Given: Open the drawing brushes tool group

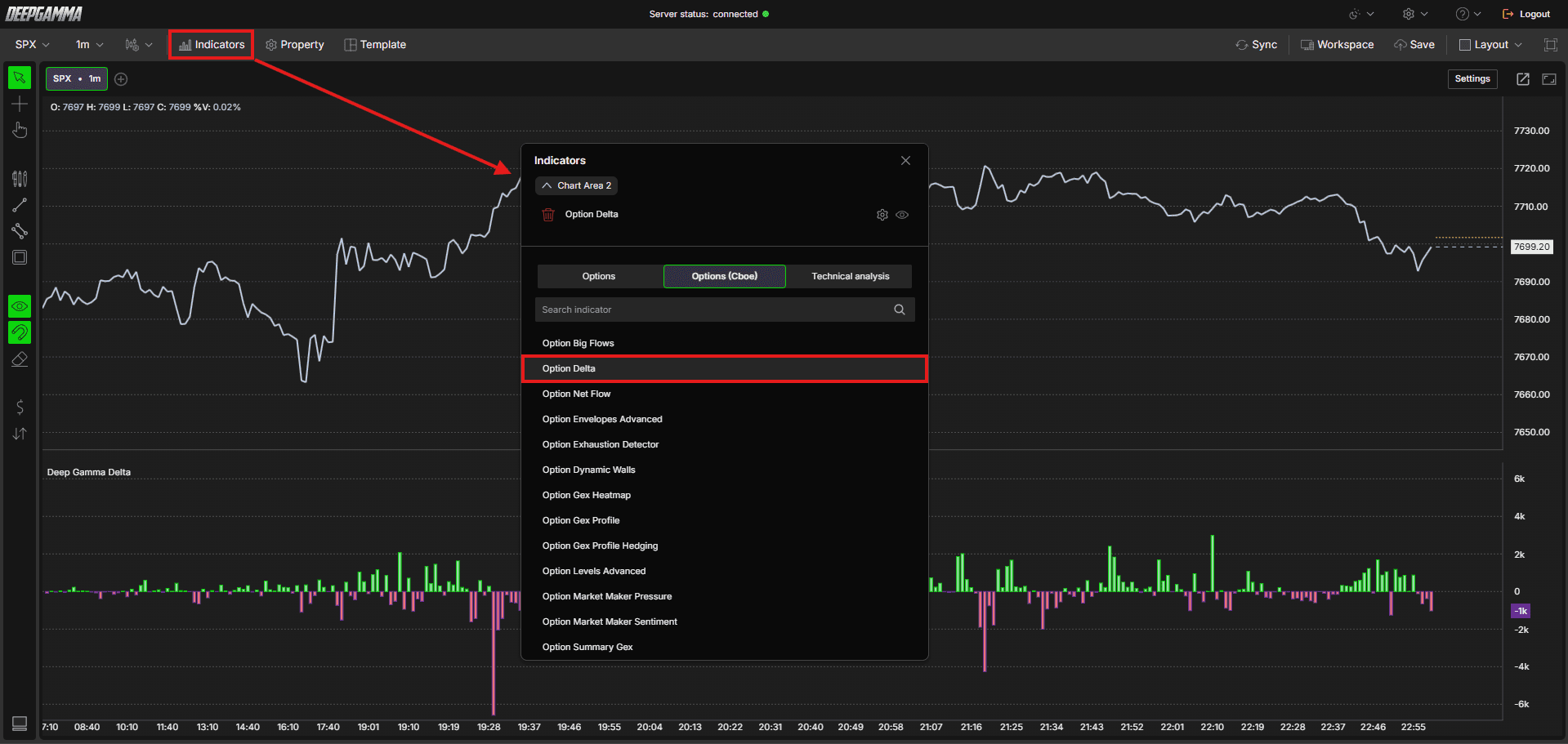Looking at the screenshot, I should 20,178.
